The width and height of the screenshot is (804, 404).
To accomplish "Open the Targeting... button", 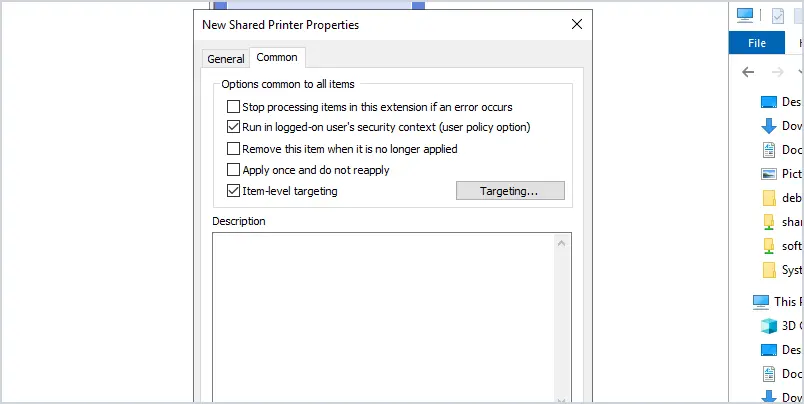I will 510,191.
